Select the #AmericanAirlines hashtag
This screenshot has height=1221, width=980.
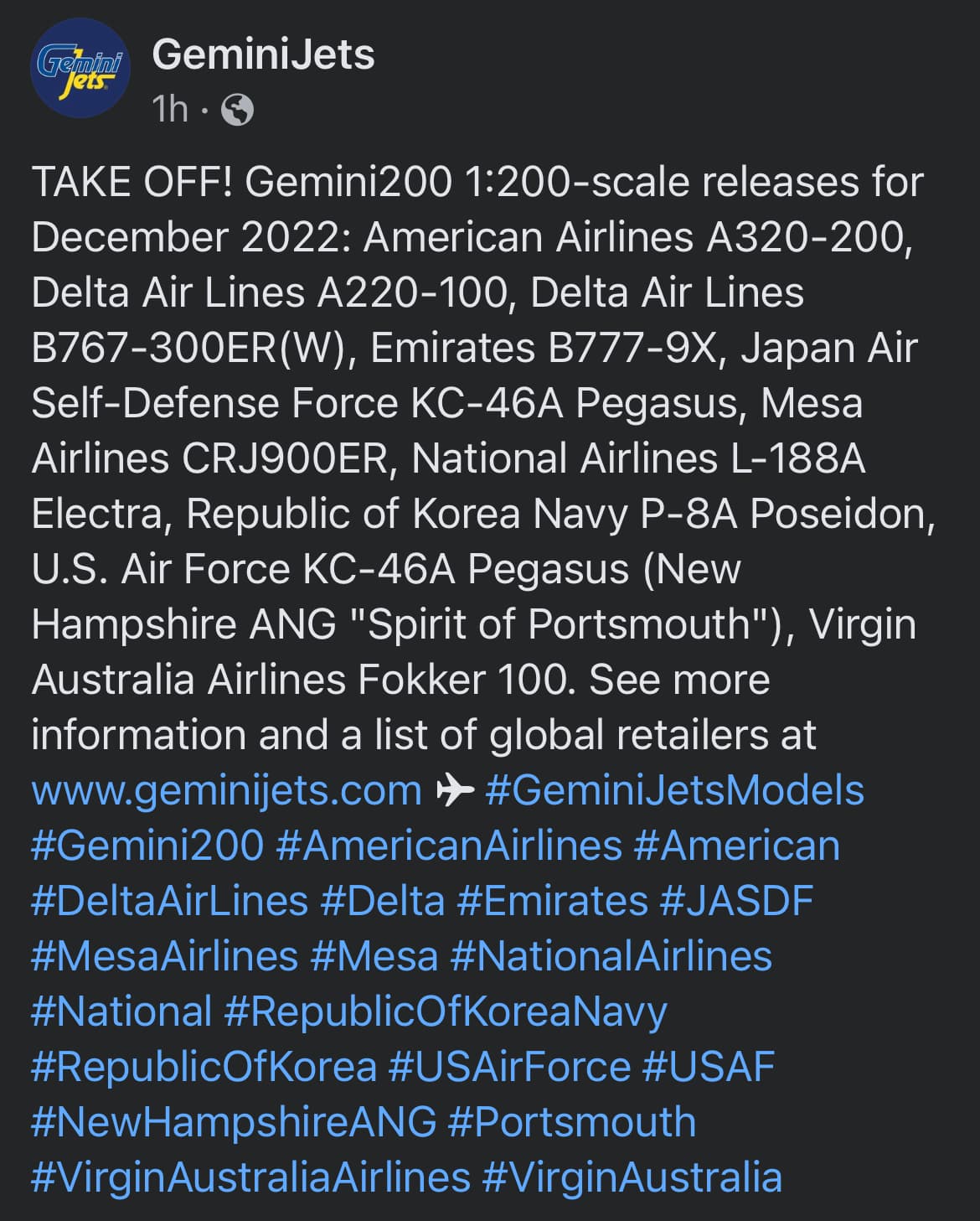449,846
